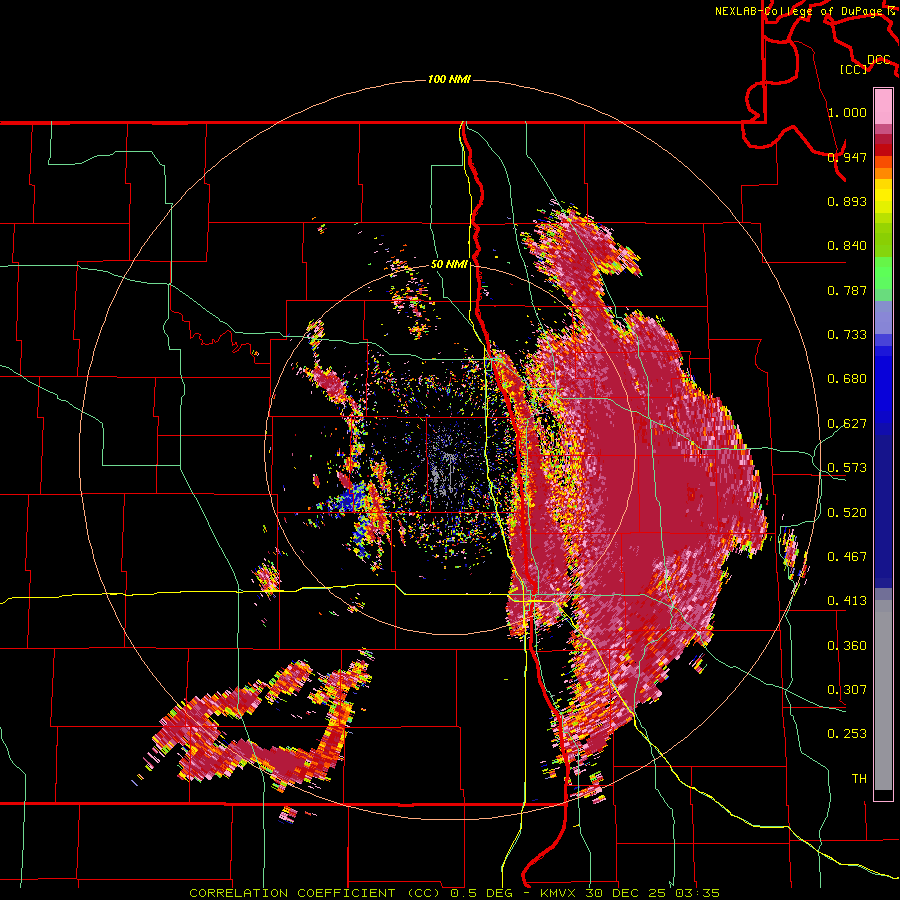Click the Correlation Coefficient caption at bottom
Image resolution: width=900 pixels, height=900 pixels.
tap(454, 893)
